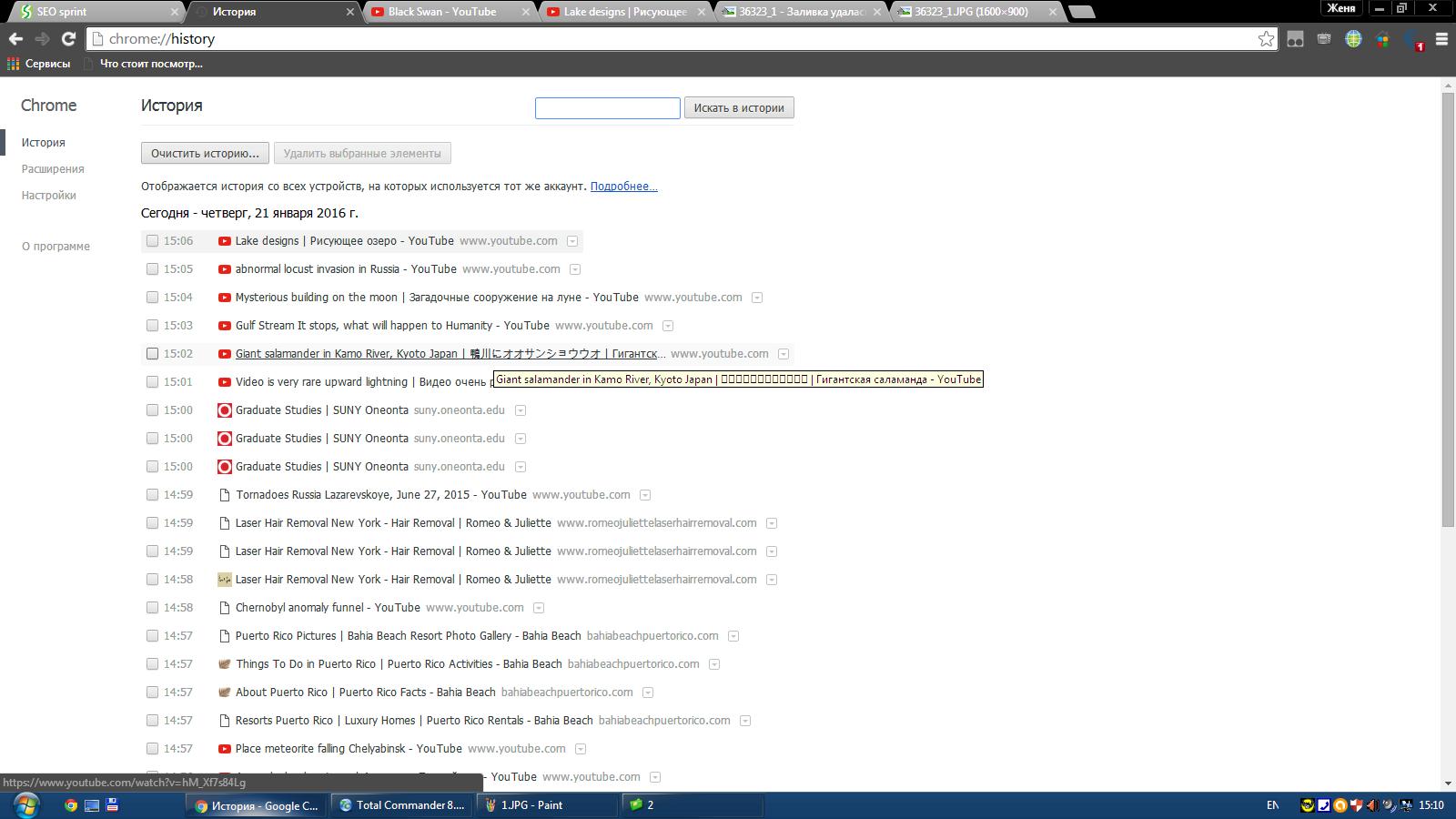The image size is (1456, 819).
Task: Switch to the 36323_1.JPG (1600×900) tab
Action: coord(977,12)
